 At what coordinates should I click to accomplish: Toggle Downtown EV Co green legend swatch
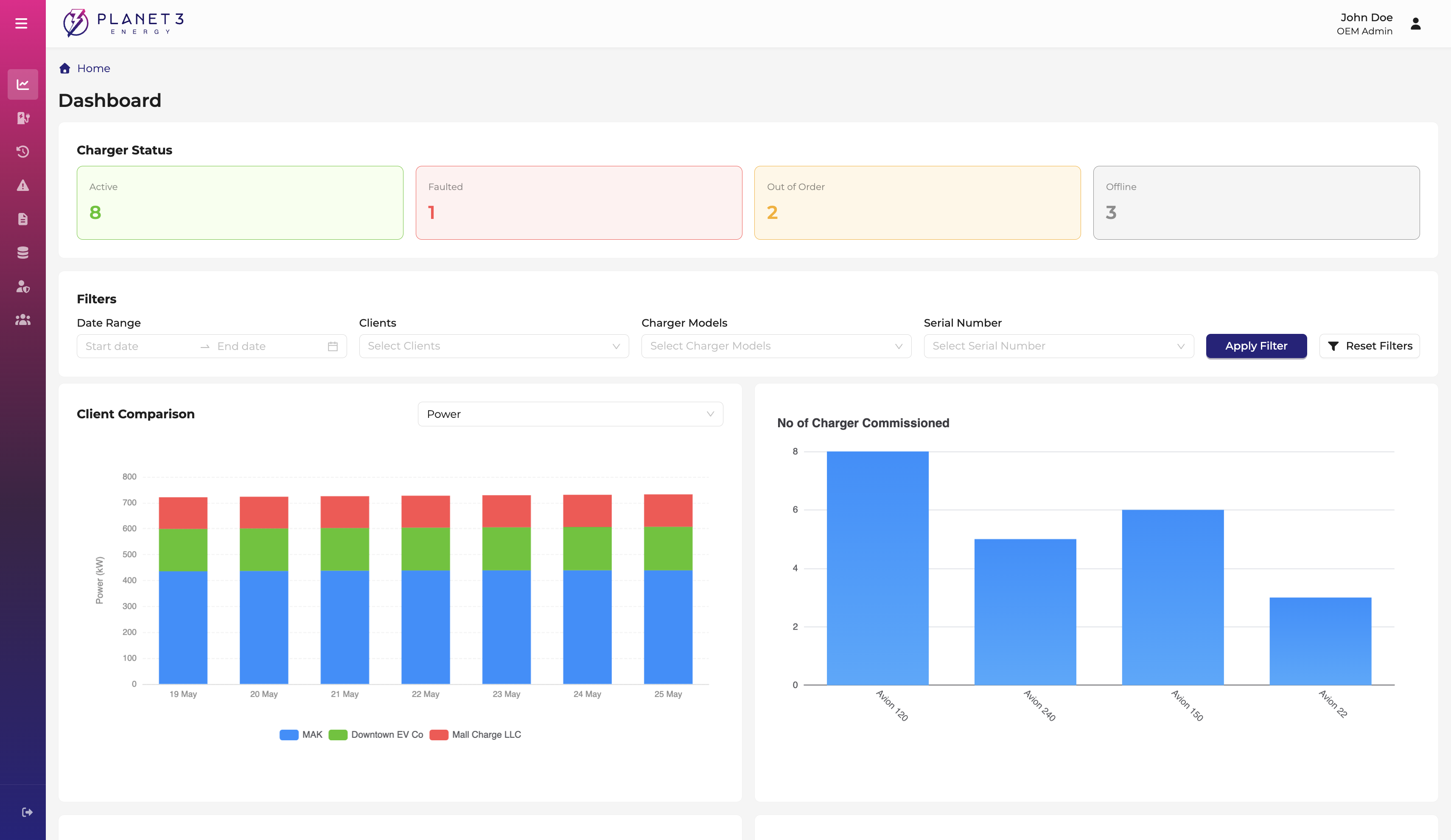coord(338,735)
